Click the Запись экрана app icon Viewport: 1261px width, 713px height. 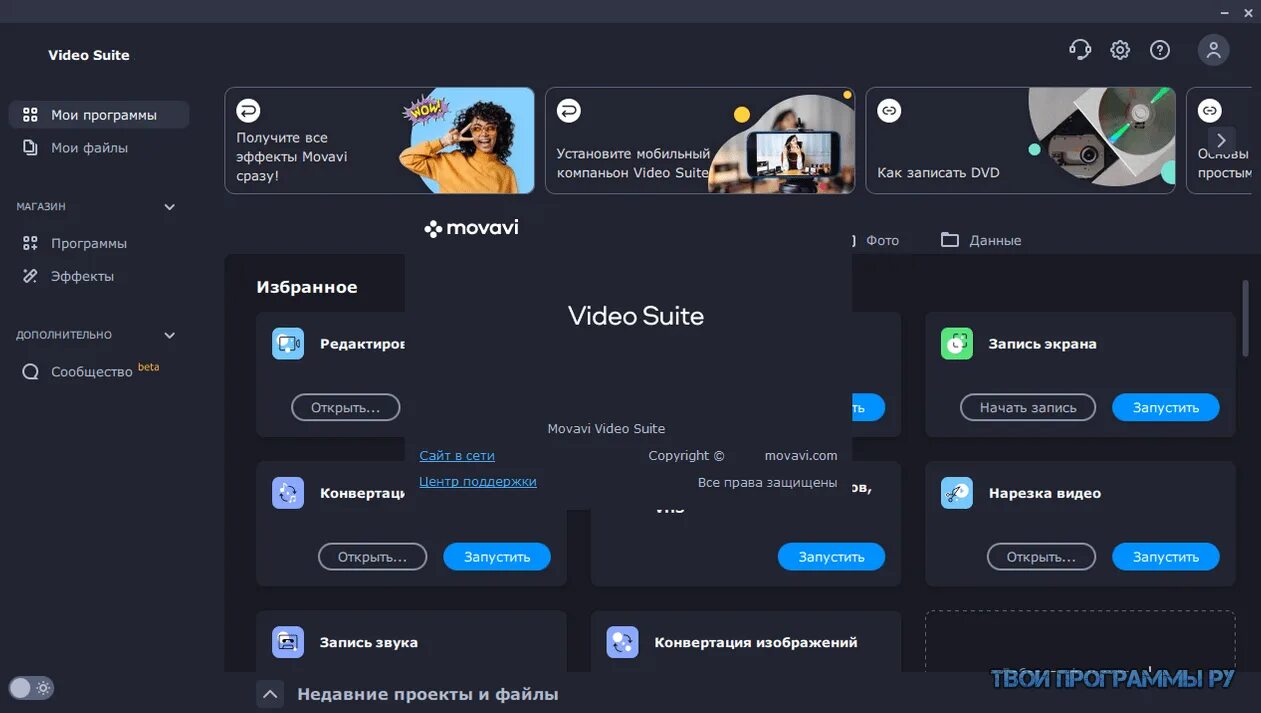(957, 344)
